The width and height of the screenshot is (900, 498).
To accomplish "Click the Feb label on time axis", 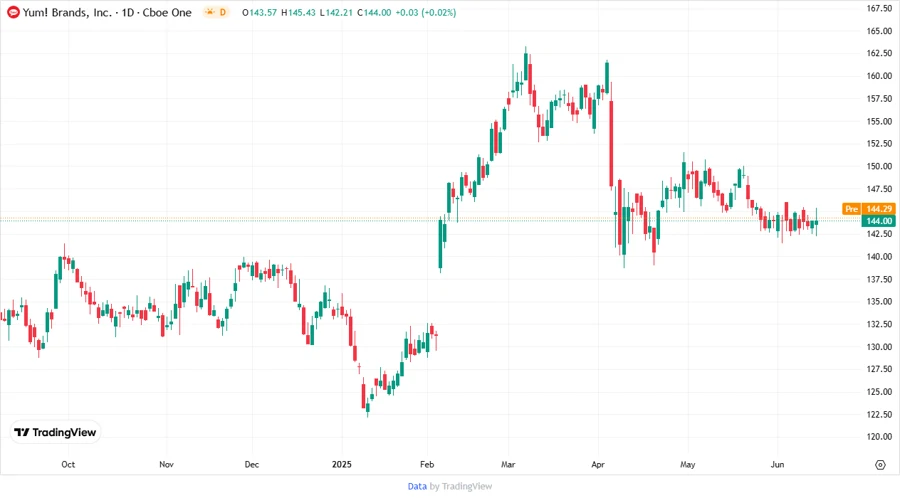I will (427, 464).
